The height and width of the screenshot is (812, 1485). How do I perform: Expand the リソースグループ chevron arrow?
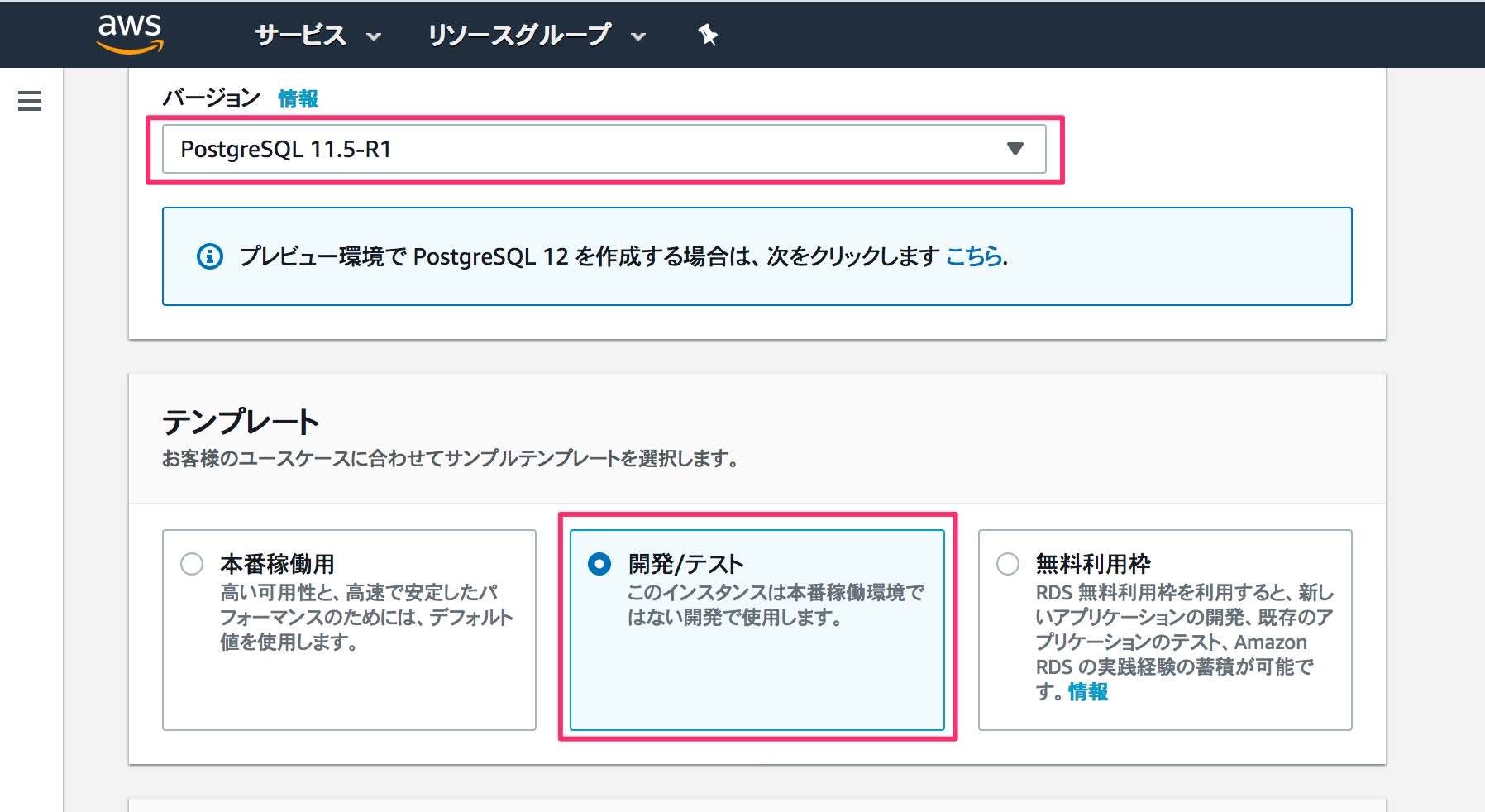(638, 36)
